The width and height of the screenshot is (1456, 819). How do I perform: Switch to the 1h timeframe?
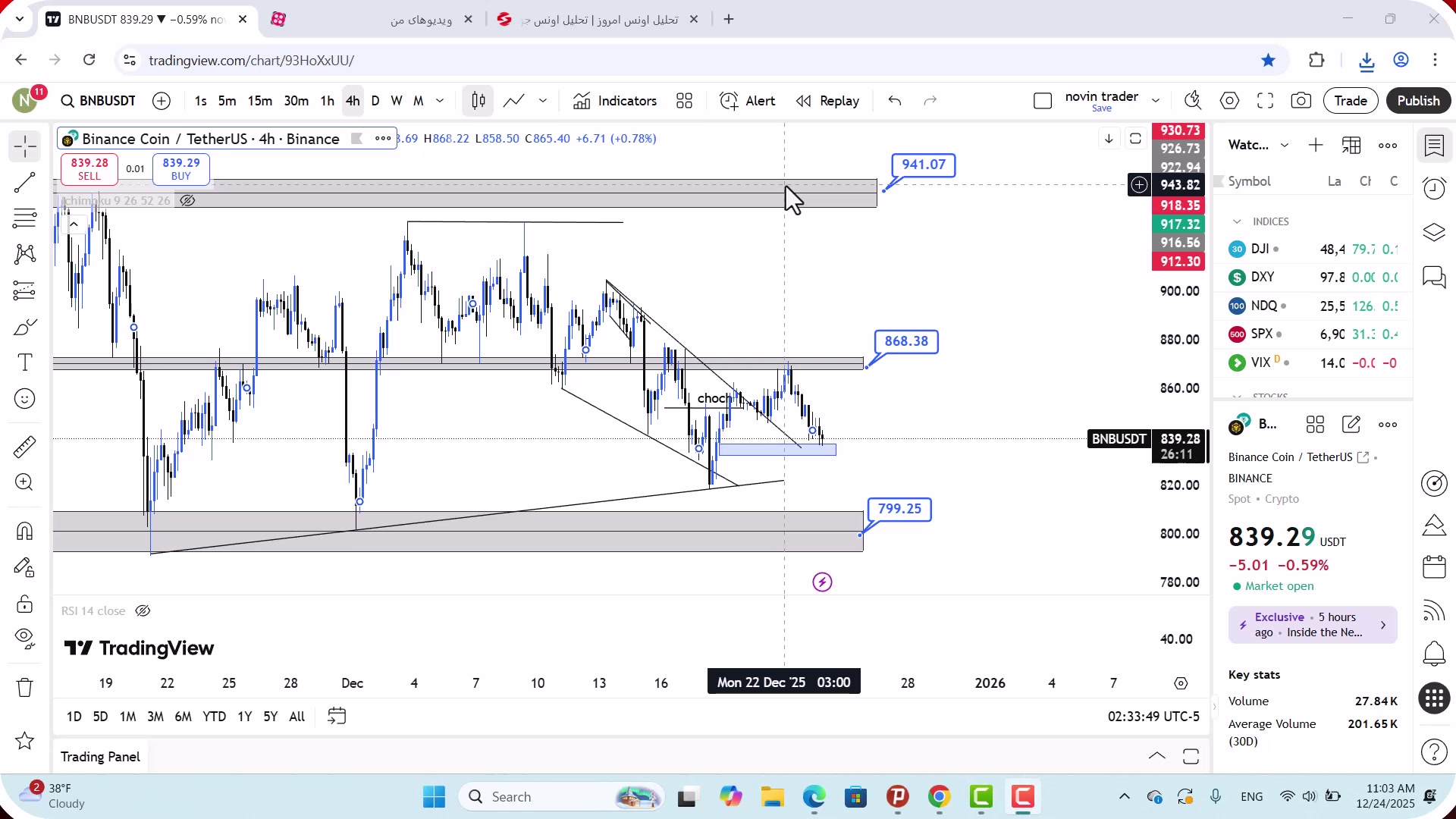[328, 101]
